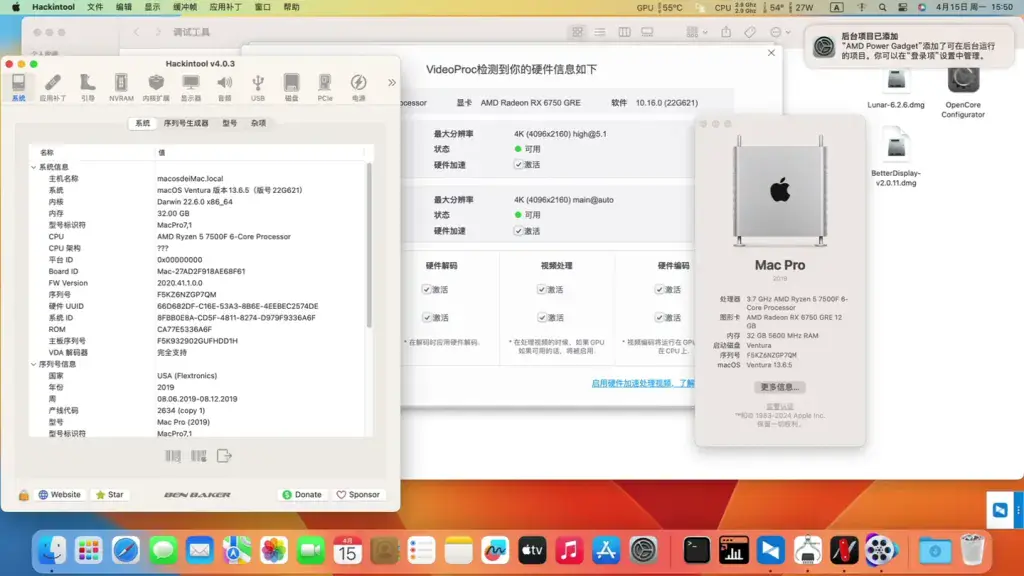Open the 文件 menu in the menu bar
The image size is (1024, 576).
pos(95,7)
